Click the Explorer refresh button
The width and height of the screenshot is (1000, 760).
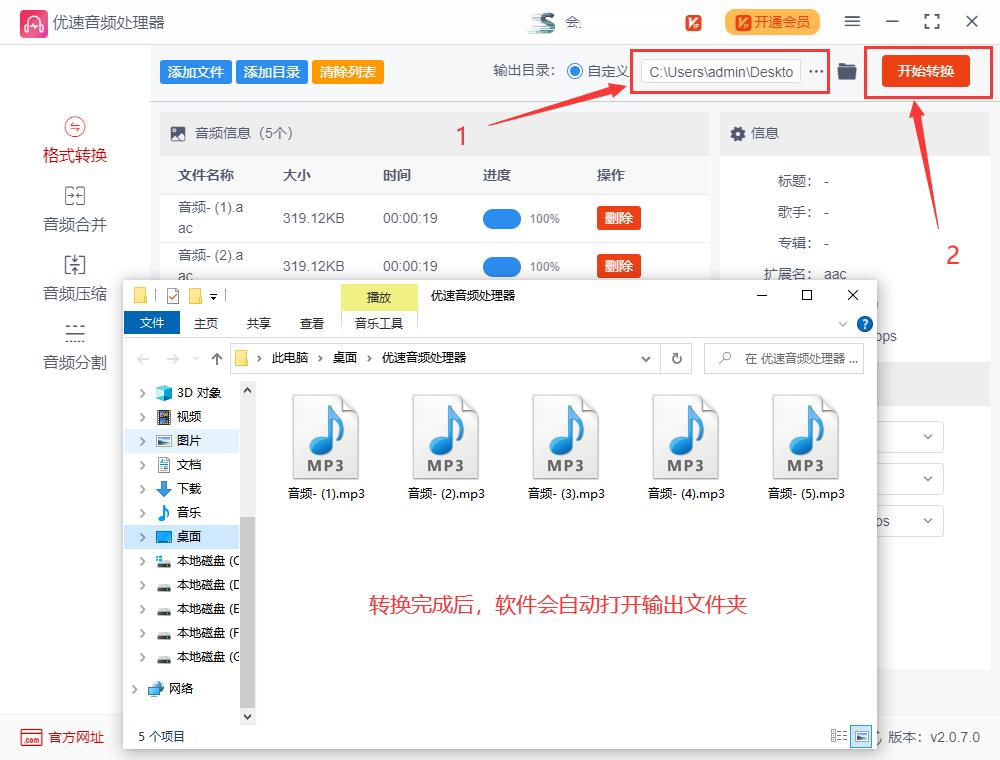(x=677, y=358)
